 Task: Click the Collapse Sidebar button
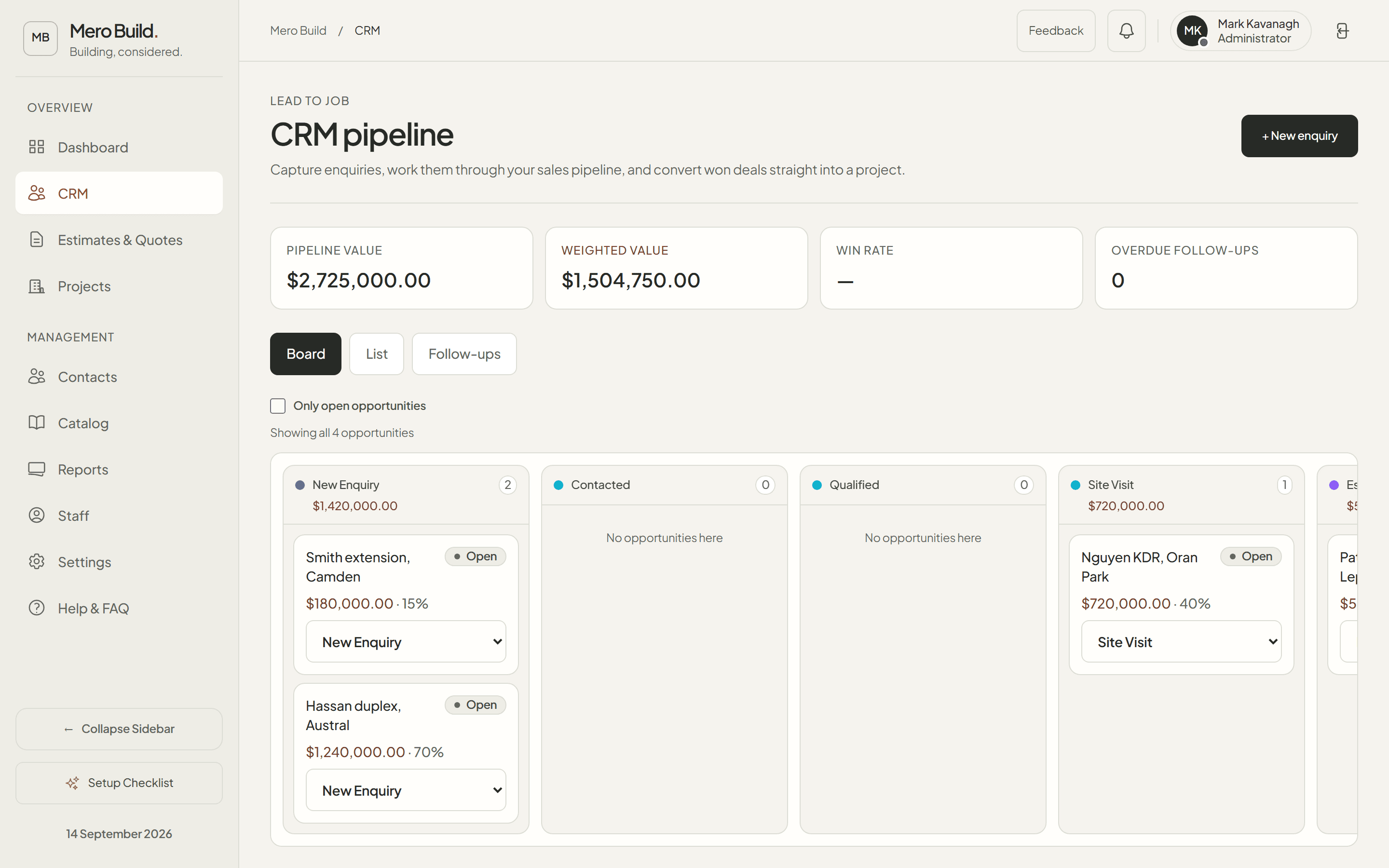coord(119,729)
